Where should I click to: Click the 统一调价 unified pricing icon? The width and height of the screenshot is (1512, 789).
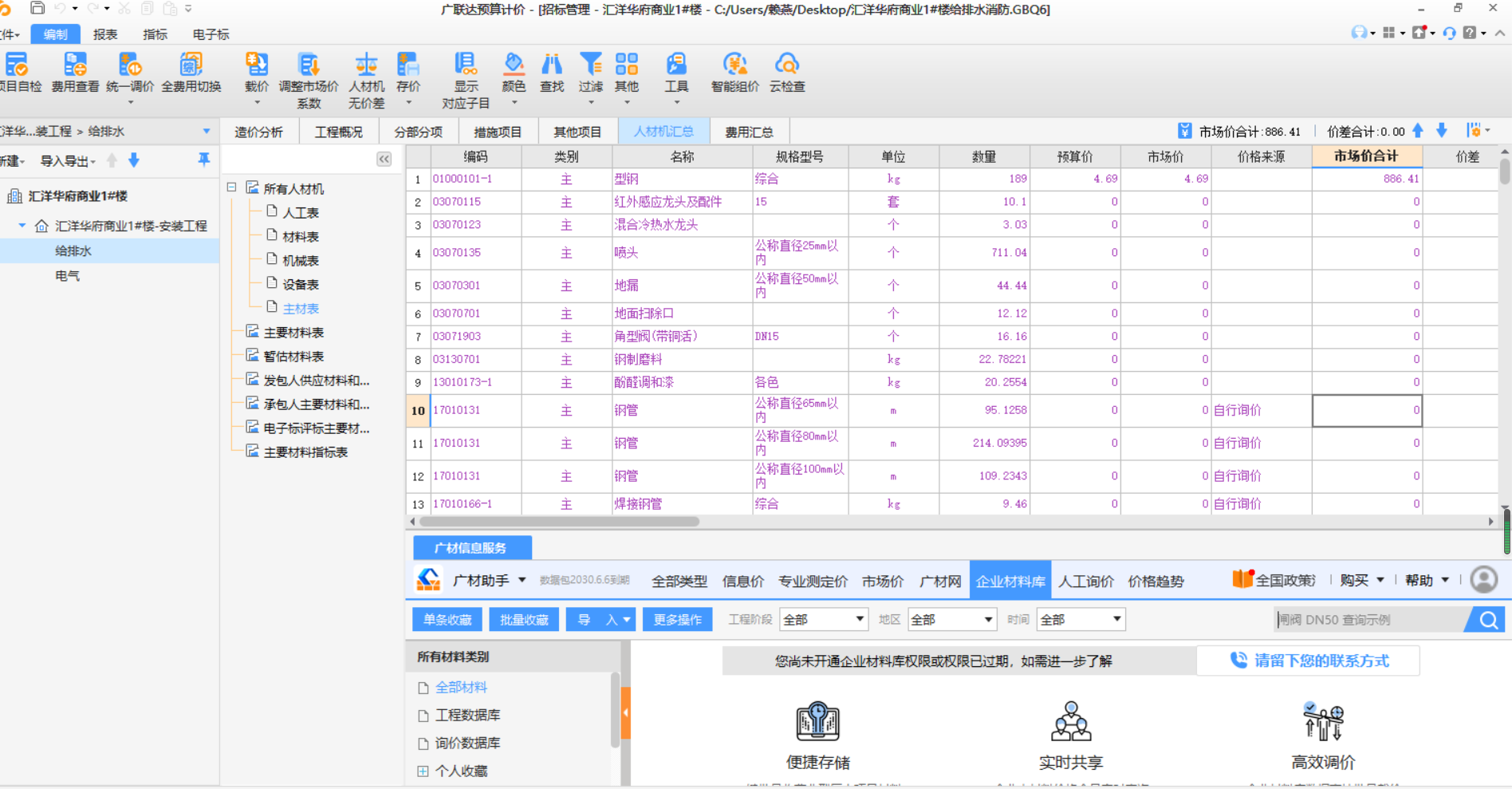click(130, 65)
